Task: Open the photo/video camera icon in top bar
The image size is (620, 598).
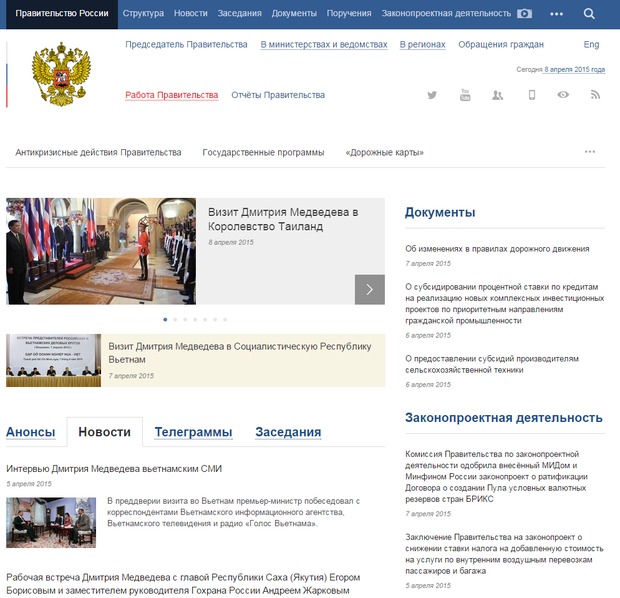Action: tap(524, 14)
